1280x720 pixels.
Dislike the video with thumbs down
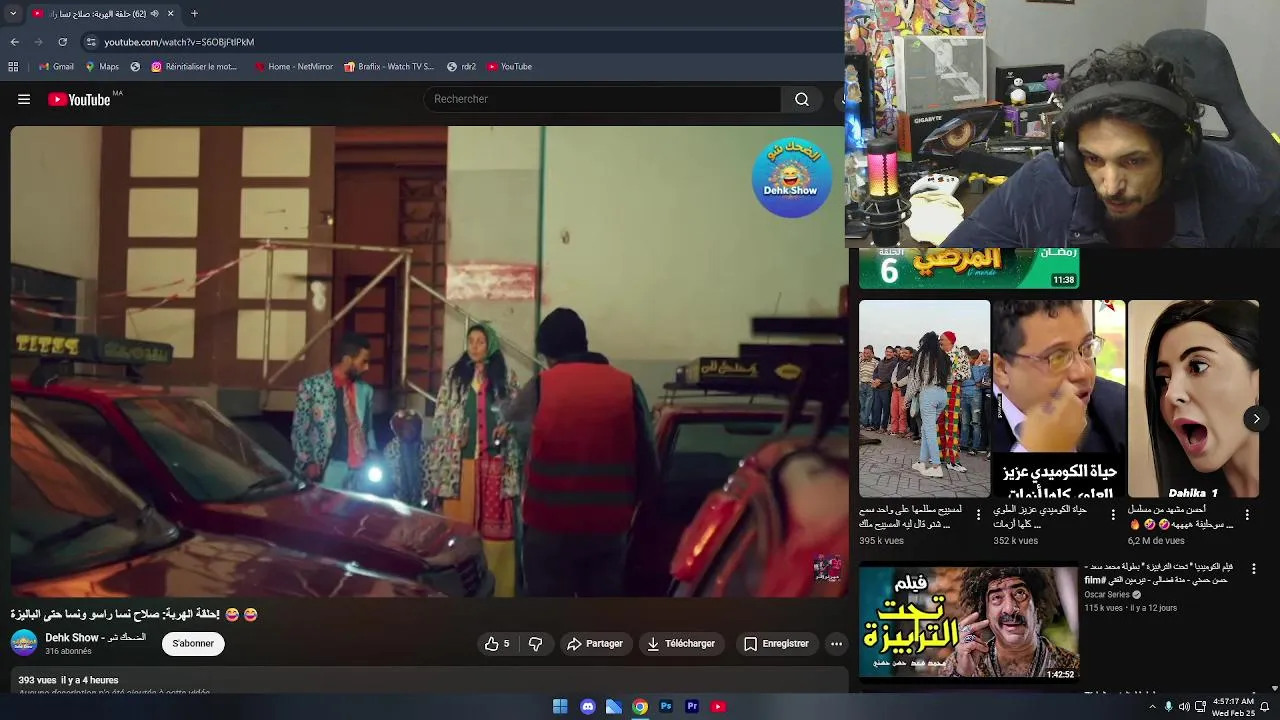pyautogui.click(x=535, y=644)
